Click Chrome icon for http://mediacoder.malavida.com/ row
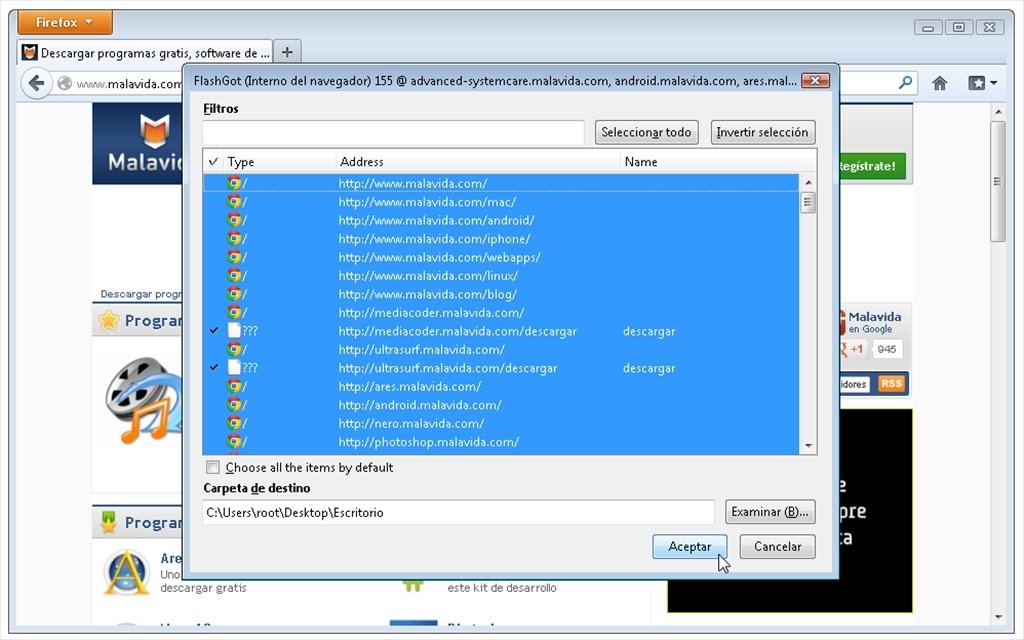This screenshot has width=1024, height=640. (234, 312)
